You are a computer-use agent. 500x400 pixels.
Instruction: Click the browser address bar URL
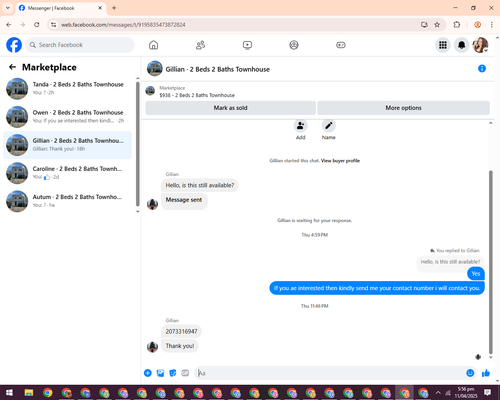123,25
